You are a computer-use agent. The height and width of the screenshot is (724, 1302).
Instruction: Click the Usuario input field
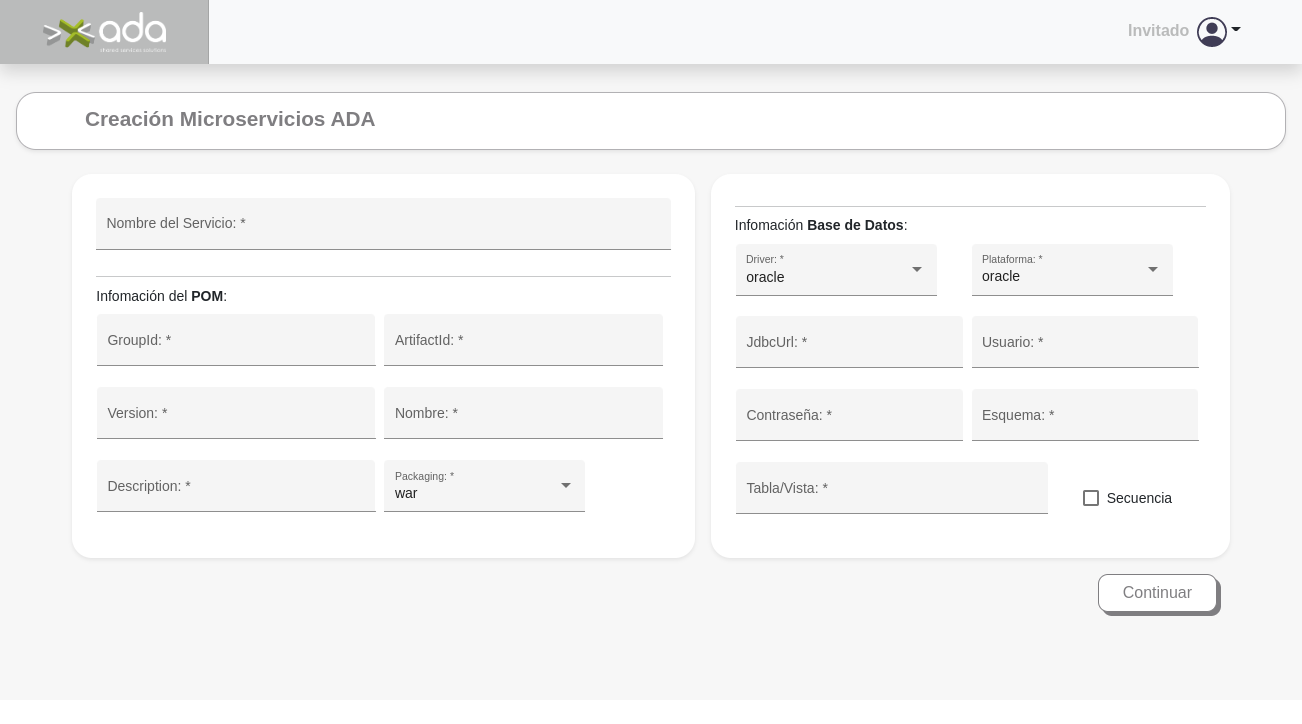click(1085, 343)
